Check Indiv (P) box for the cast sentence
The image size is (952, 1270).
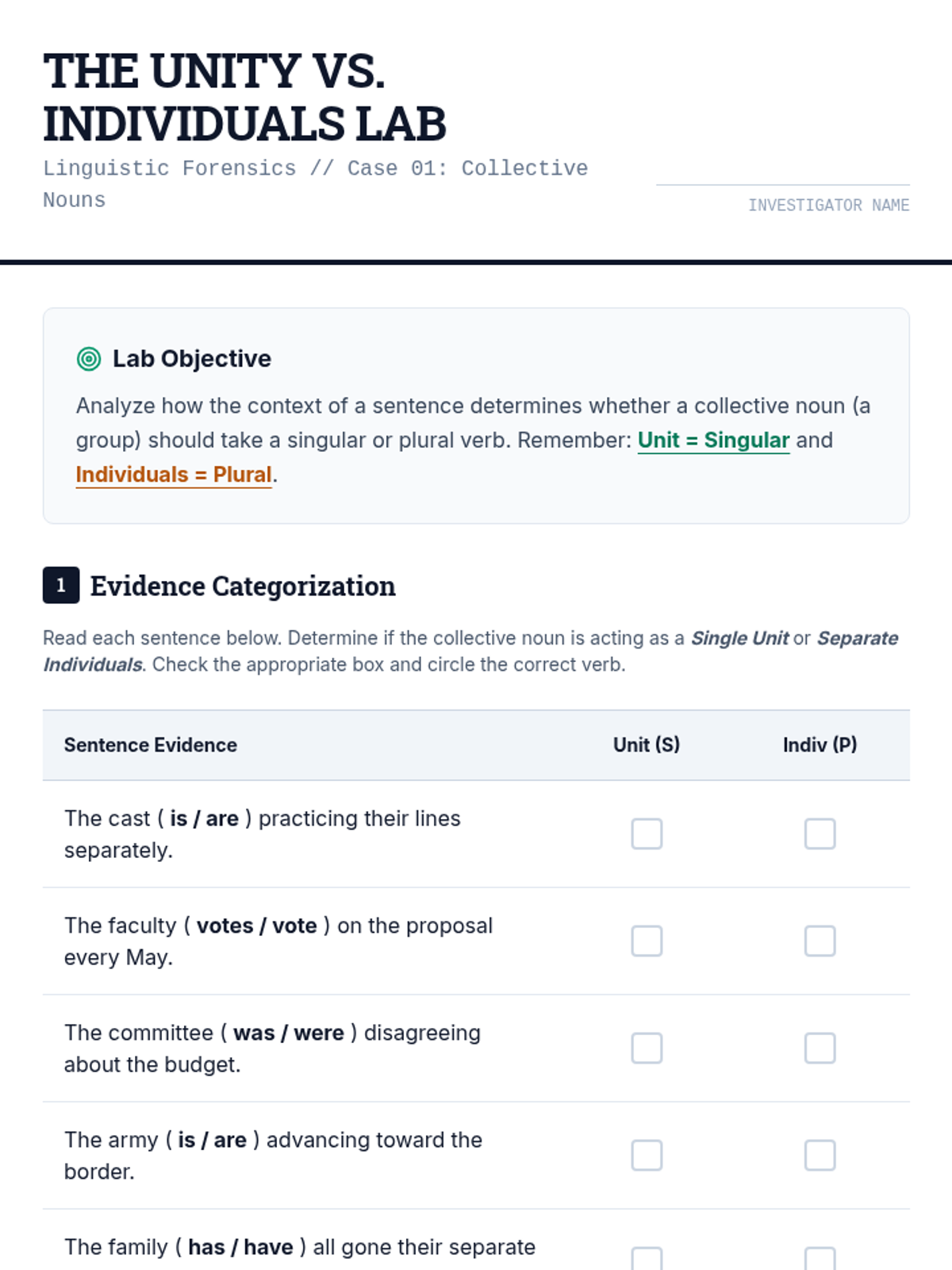pos(820,834)
